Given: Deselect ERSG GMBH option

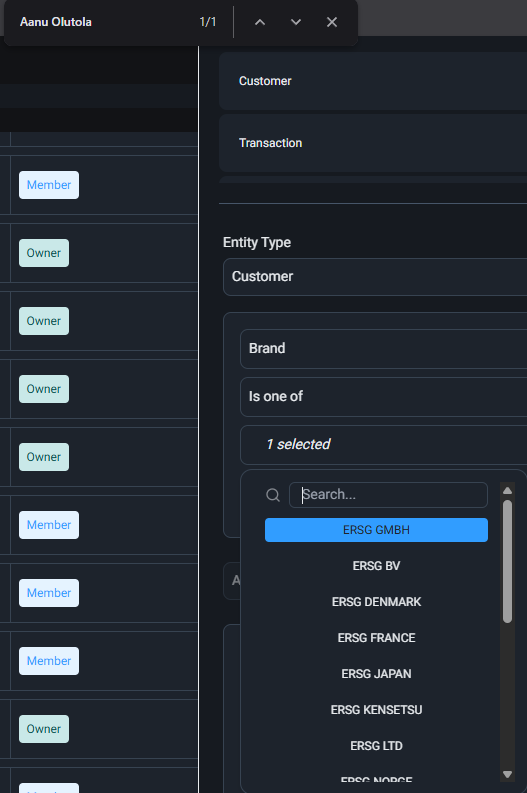Looking at the screenshot, I should click(x=376, y=530).
